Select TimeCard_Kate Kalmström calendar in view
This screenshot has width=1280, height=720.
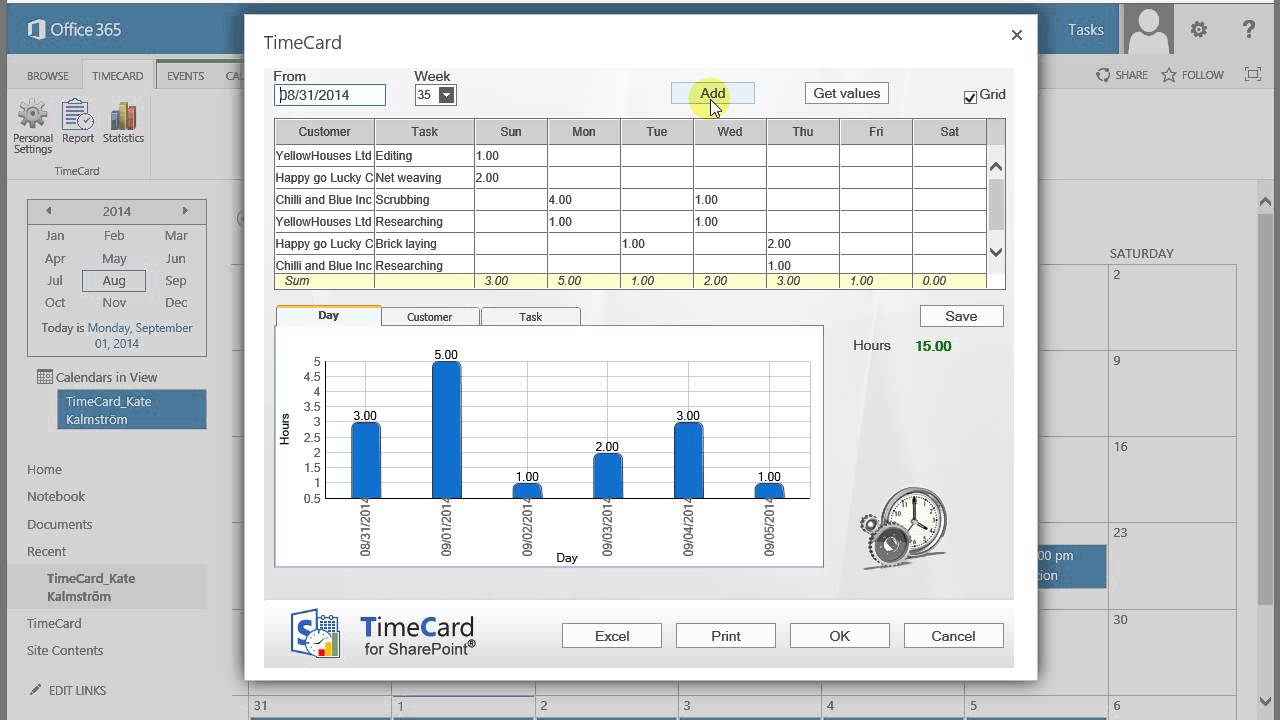click(x=132, y=410)
